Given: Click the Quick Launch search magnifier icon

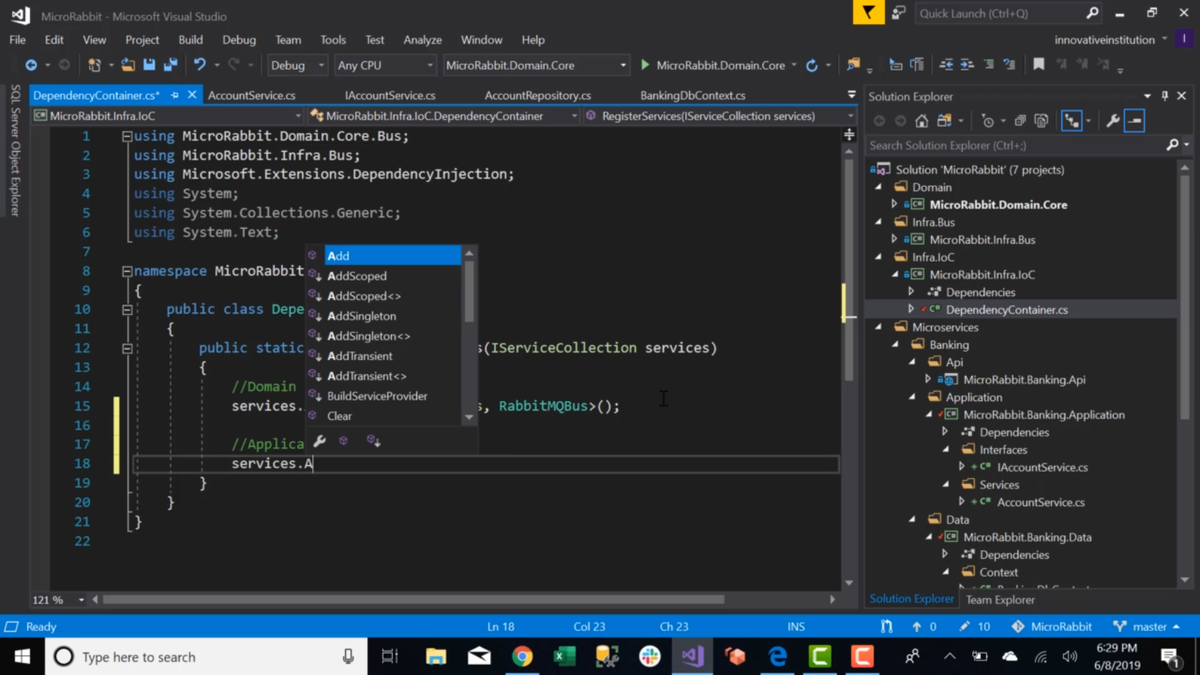Looking at the screenshot, I should pyautogui.click(x=1092, y=13).
